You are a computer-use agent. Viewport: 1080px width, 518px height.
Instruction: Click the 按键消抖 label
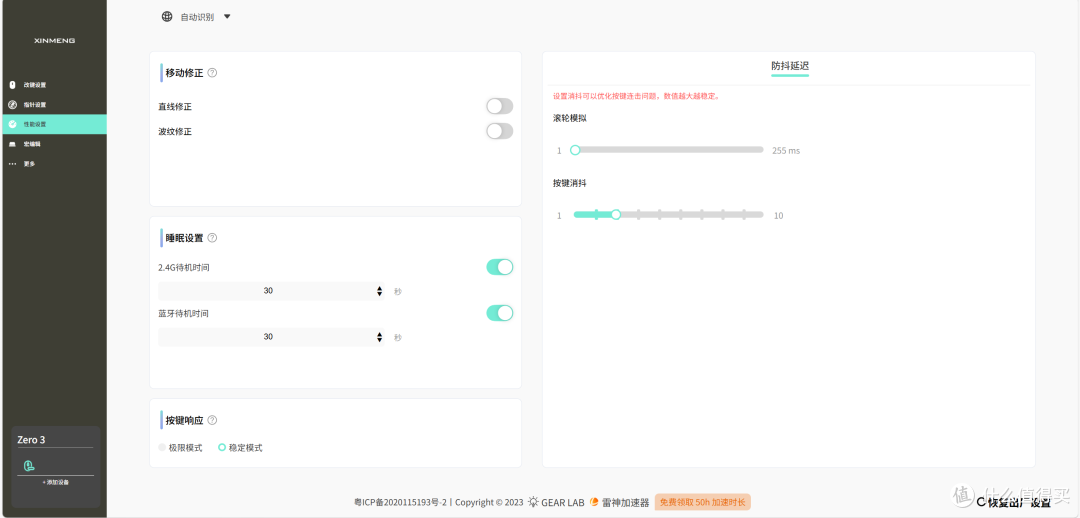click(570, 183)
